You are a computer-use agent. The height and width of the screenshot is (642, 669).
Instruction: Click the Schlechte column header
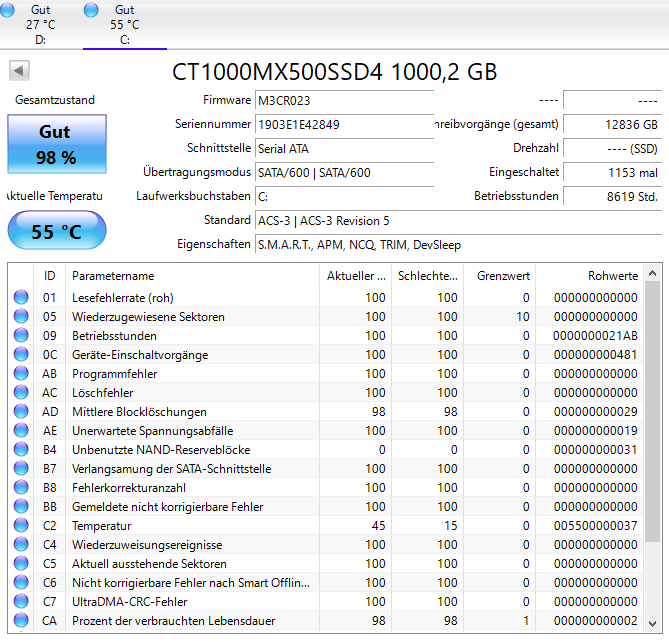click(x=428, y=276)
